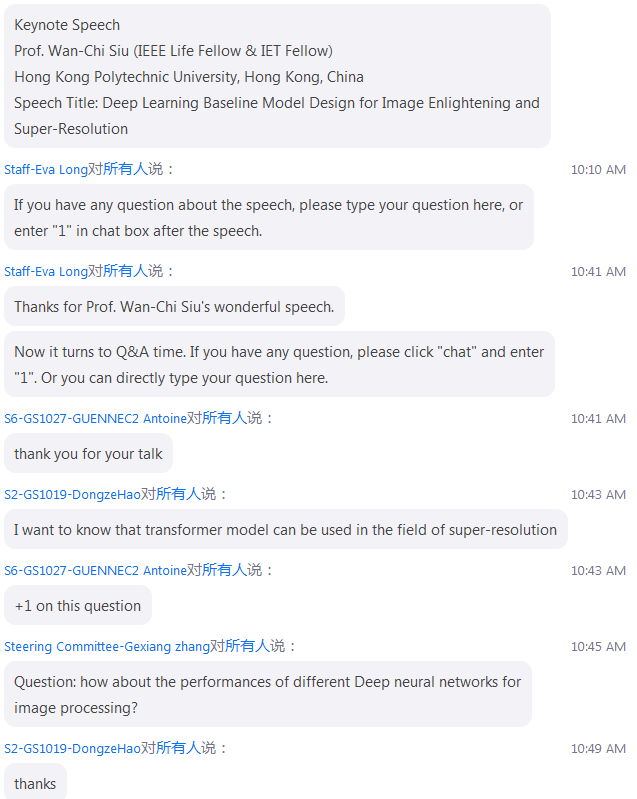Select the transformer model super-resolution question bubble
Screen dimensions: 637x799
[285, 529]
